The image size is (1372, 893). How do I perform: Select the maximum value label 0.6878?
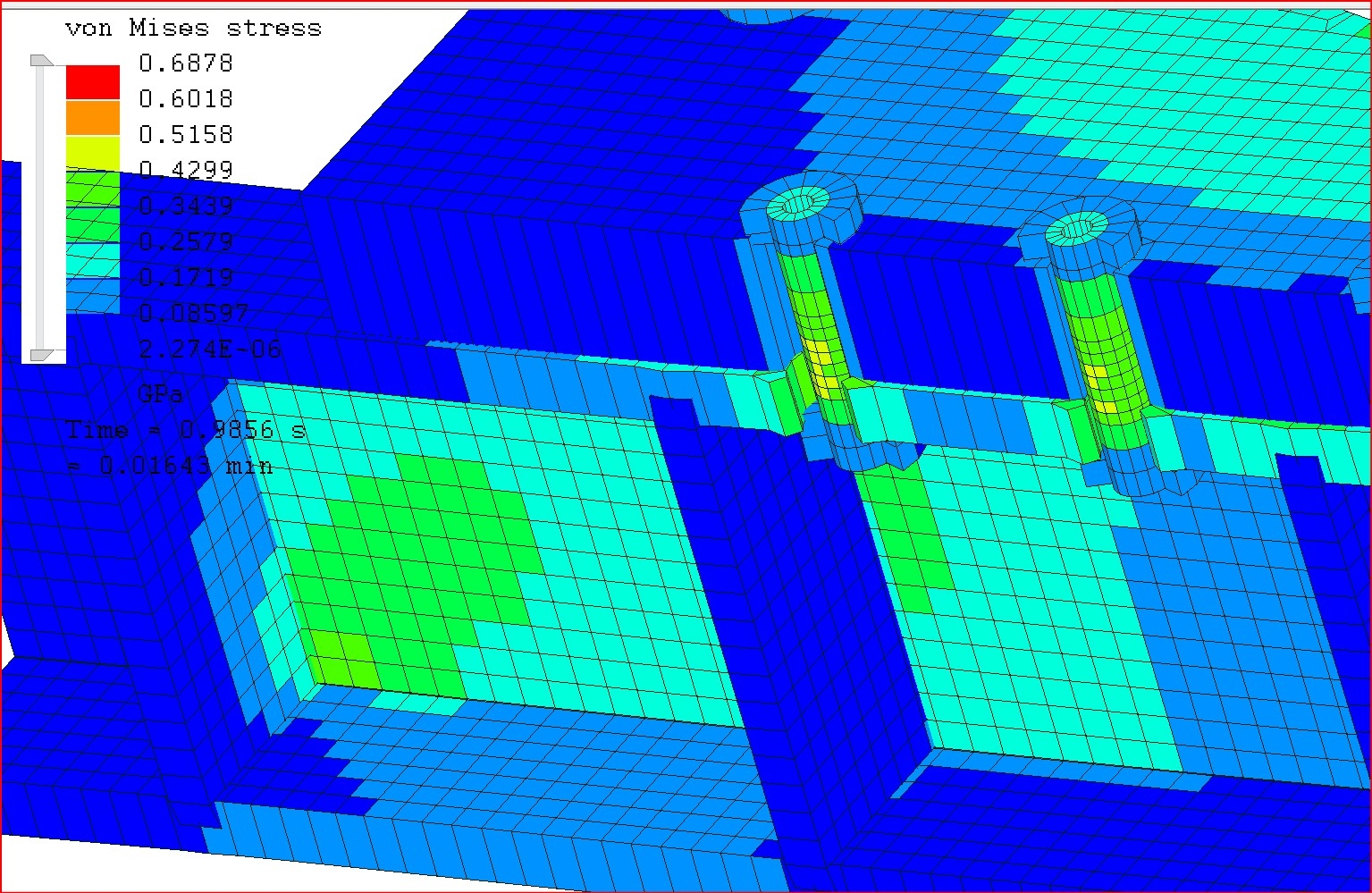pos(186,63)
